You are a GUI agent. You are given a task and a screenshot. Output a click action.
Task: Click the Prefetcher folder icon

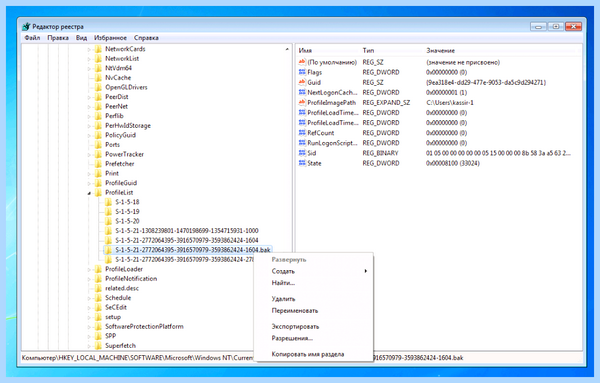click(x=98, y=164)
